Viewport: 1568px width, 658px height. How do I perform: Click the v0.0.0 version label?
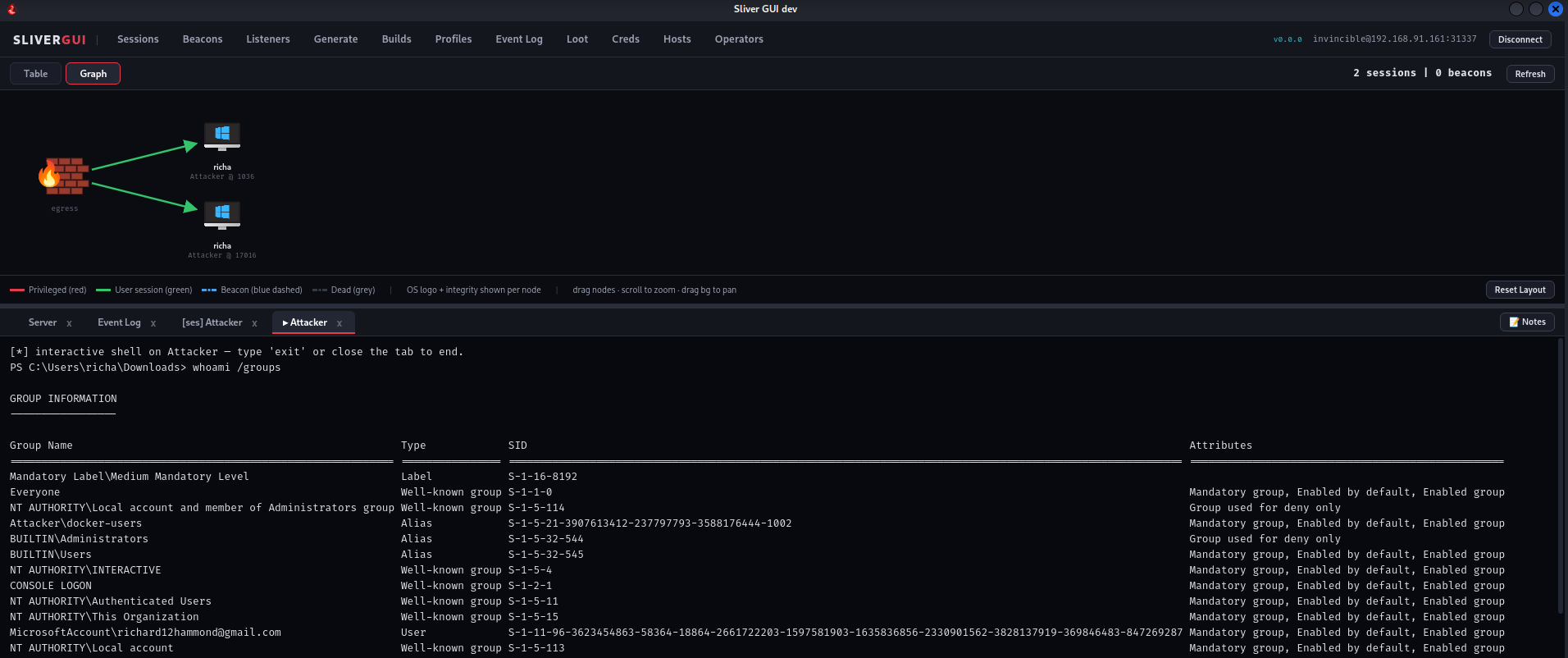[x=1288, y=39]
